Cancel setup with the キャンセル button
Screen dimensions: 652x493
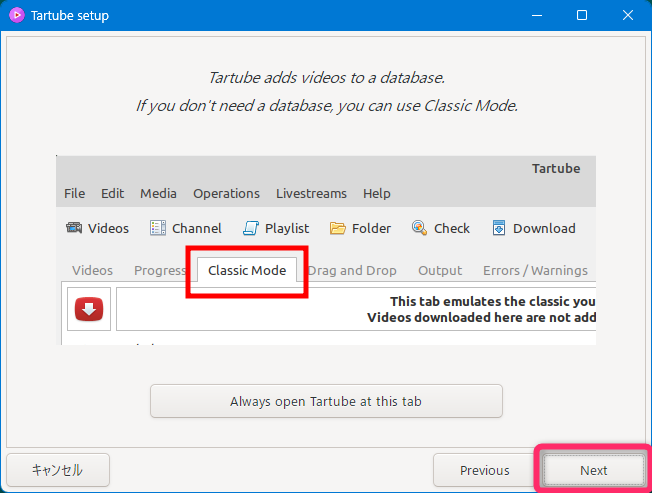(57, 470)
